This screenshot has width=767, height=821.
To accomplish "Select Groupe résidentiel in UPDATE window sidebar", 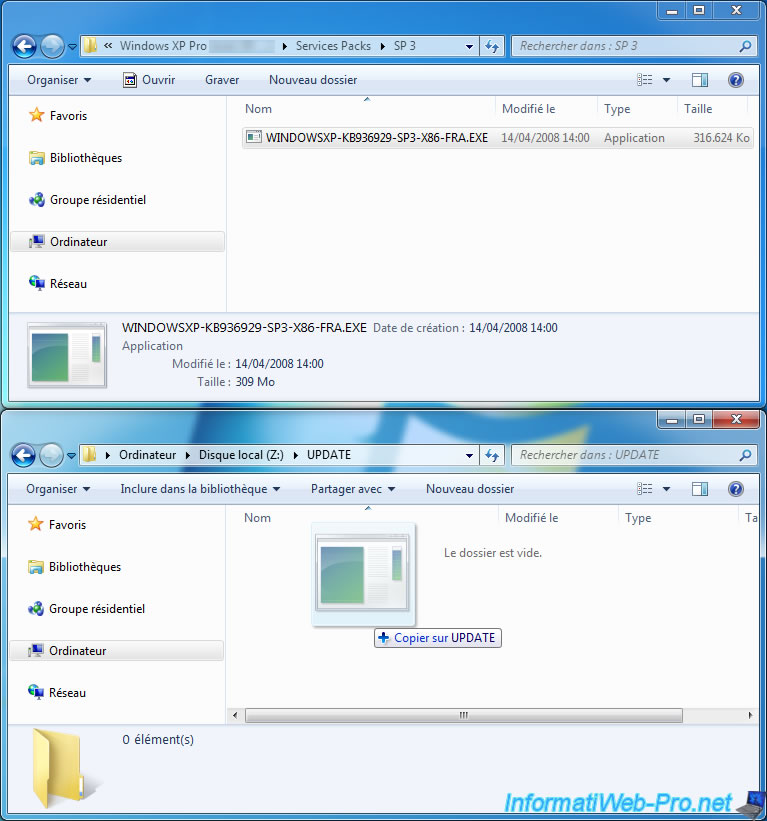I will pos(86,608).
